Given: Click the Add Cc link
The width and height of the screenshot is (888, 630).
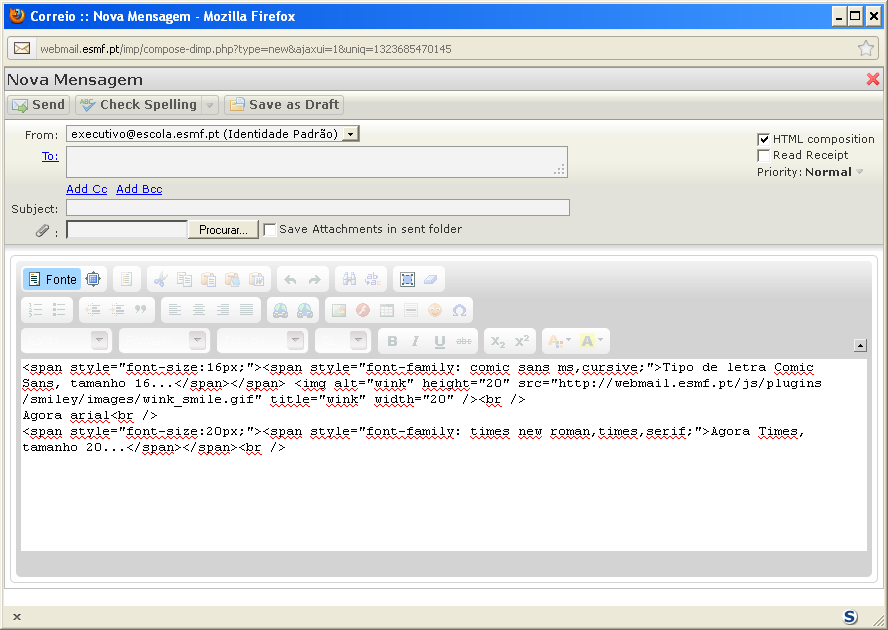Looking at the screenshot, I should [86, 189].
